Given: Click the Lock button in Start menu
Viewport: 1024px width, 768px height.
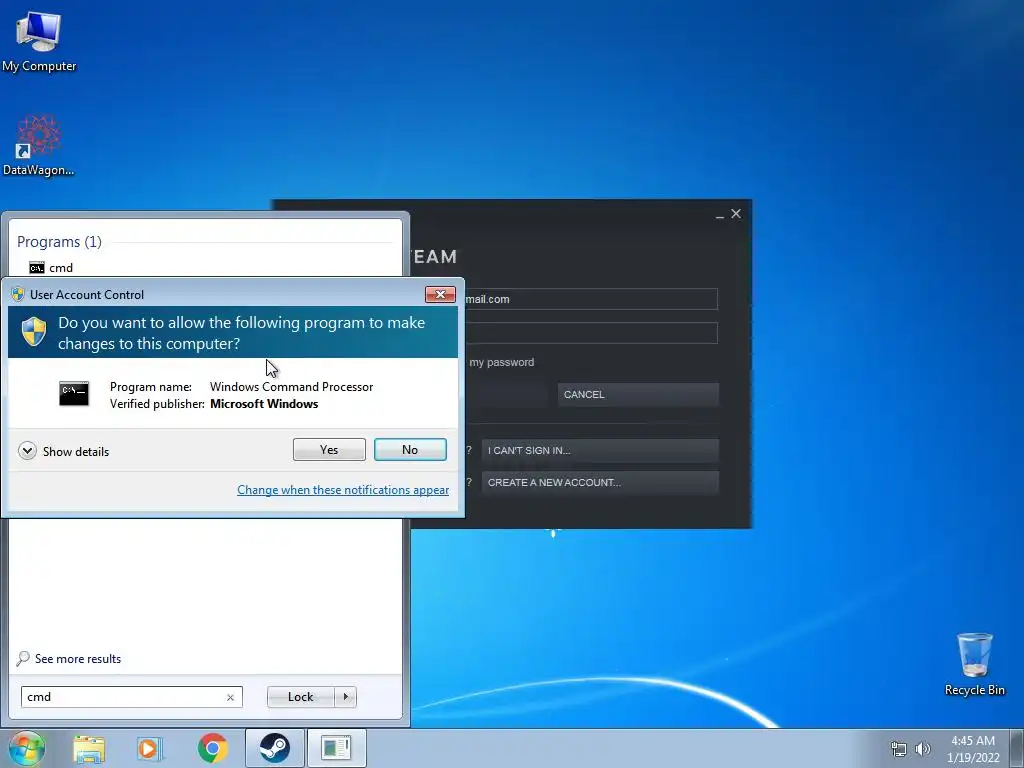Looking at the screenshot, I should tap(300, 697).
